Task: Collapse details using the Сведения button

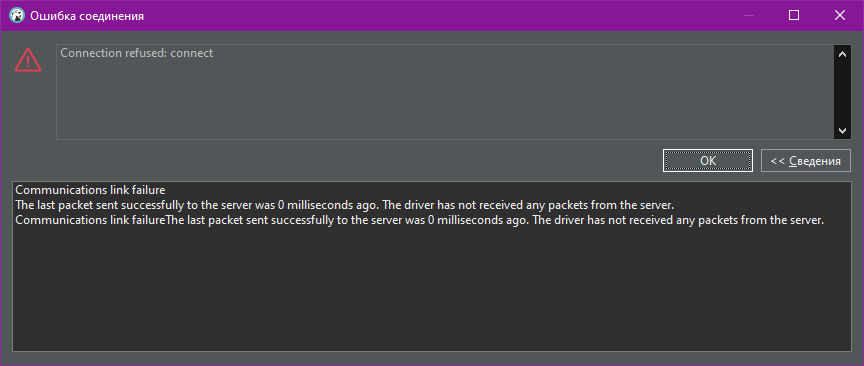Action: pos(806,161)
